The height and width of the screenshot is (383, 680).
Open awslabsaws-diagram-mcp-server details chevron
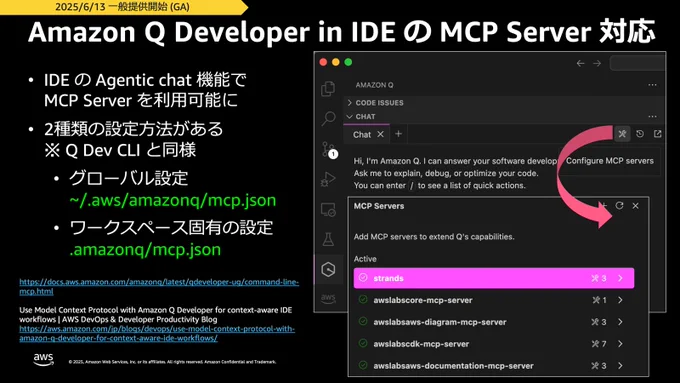click(x=620, y=322)
